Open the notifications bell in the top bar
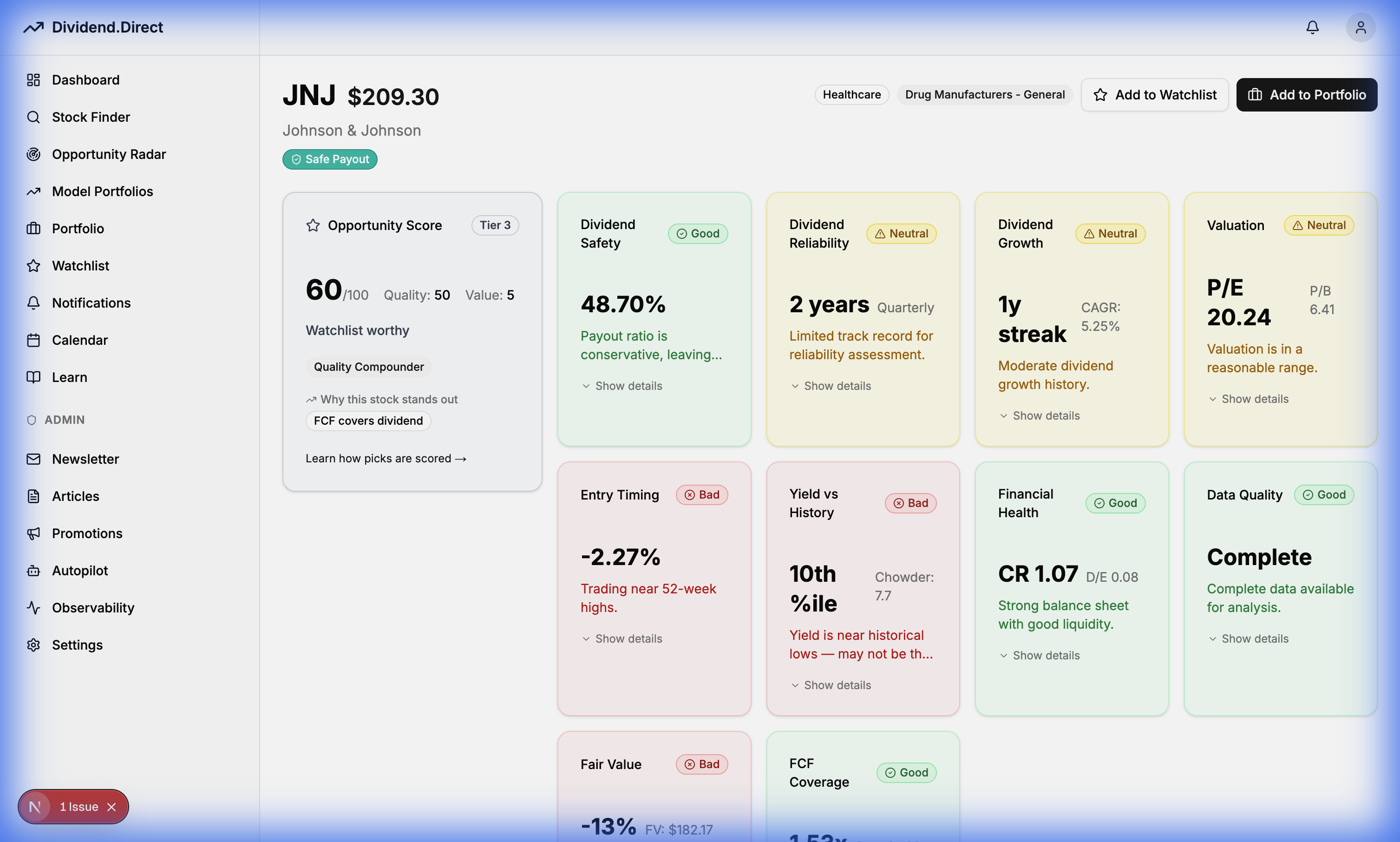This screenshot has width=1400, height=842. (x=1312, y=26)
